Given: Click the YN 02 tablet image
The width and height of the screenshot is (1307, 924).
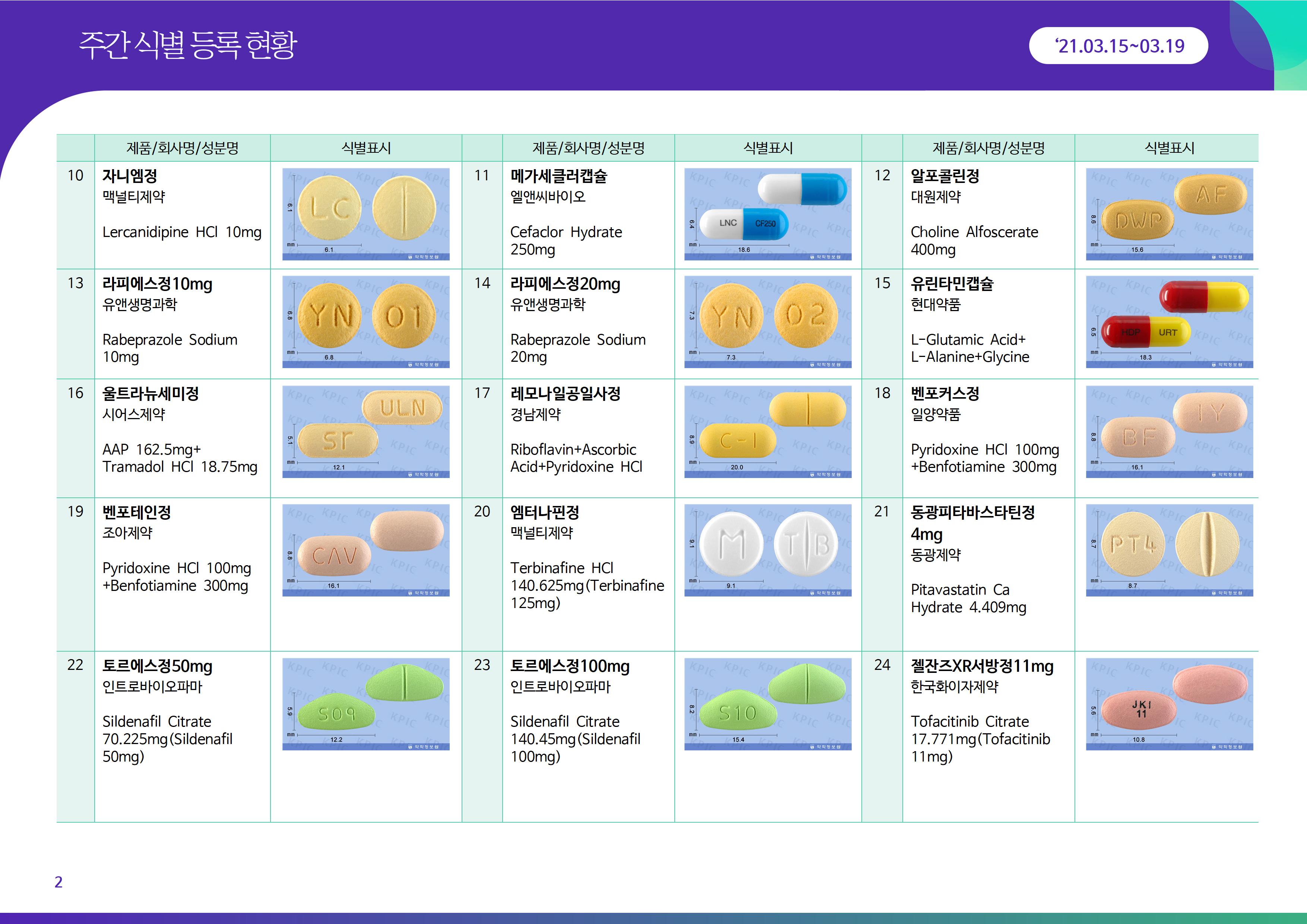Looking at the screenshot, I should tap(768, 322).
